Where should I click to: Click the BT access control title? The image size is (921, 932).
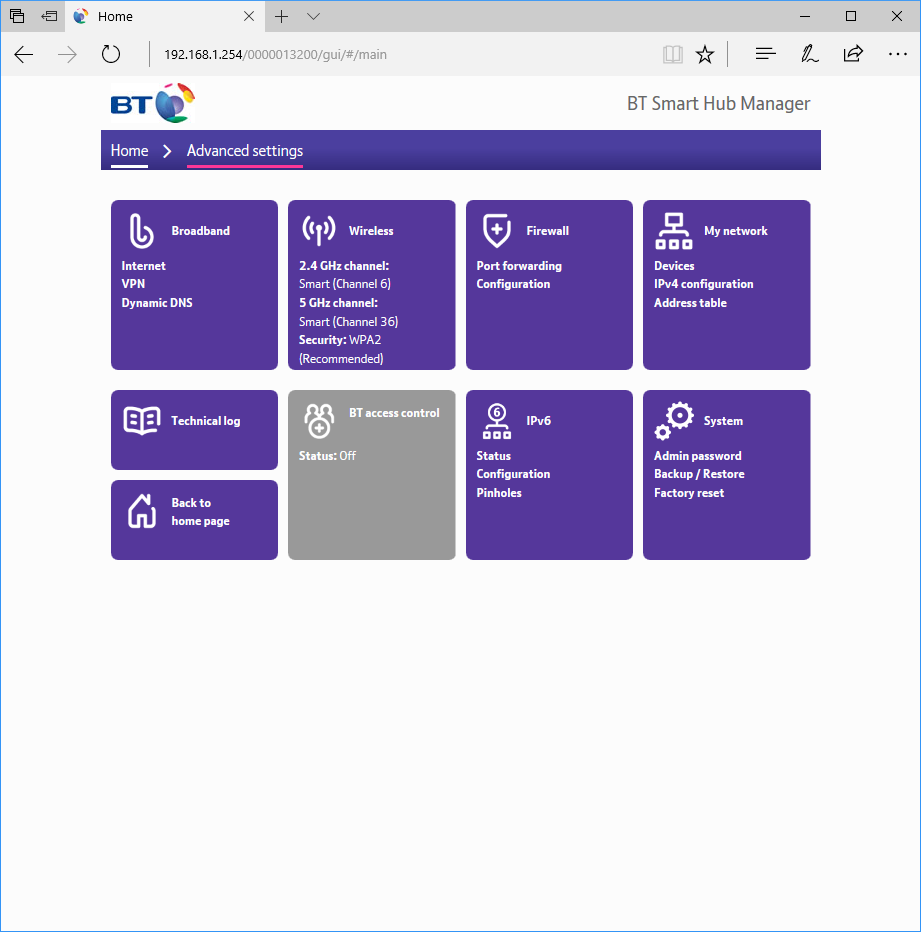394,413
